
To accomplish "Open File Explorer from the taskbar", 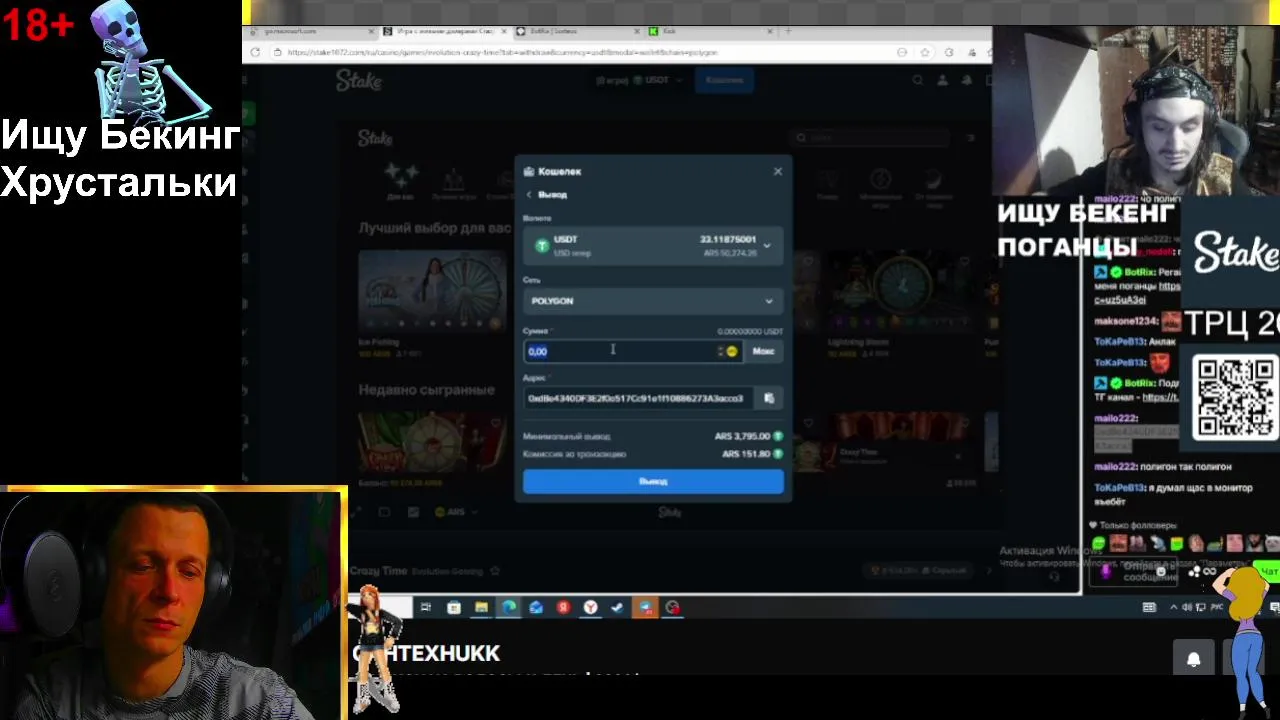I will click(481, 607).
